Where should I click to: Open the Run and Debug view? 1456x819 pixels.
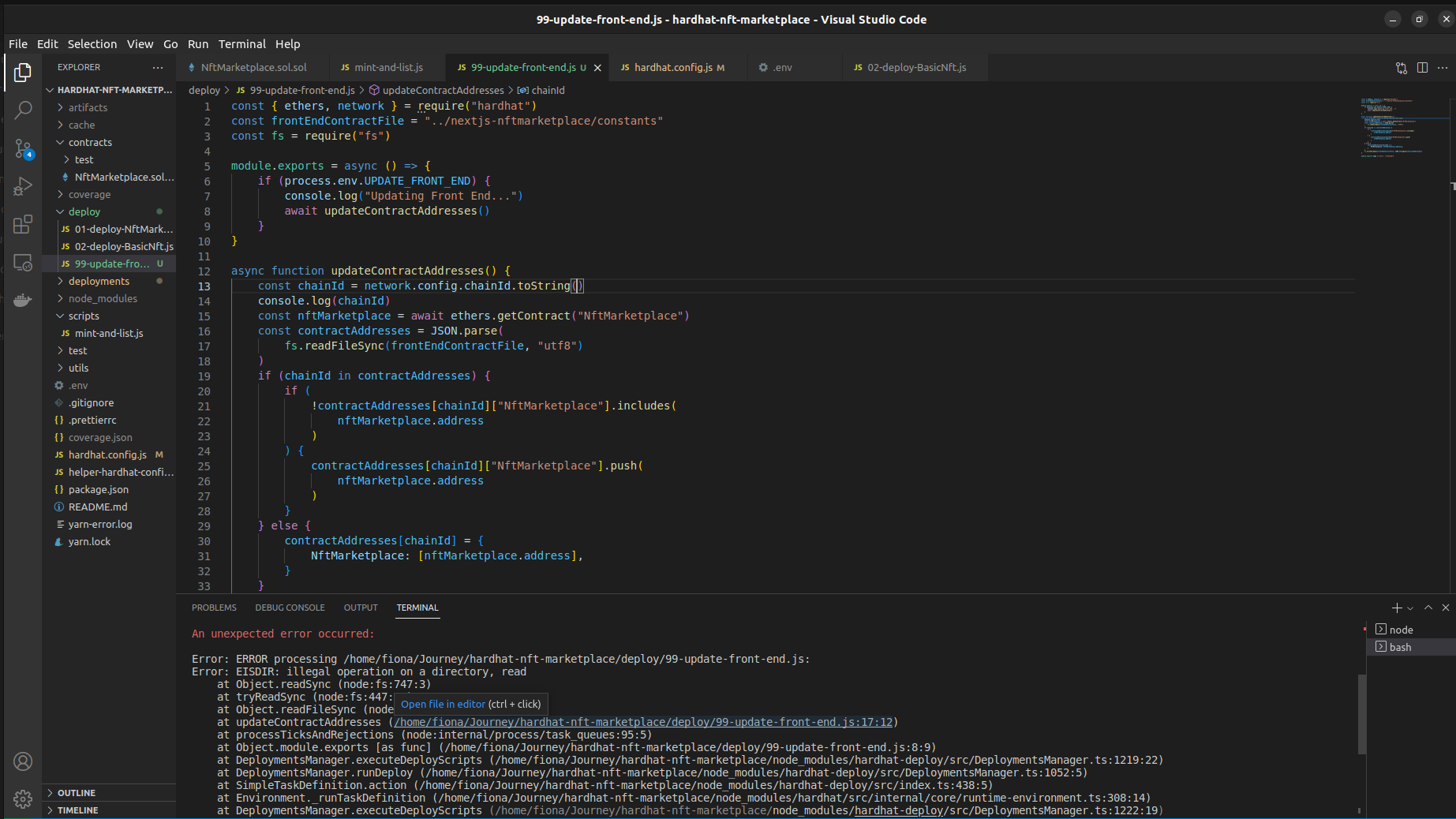point(23,186)
